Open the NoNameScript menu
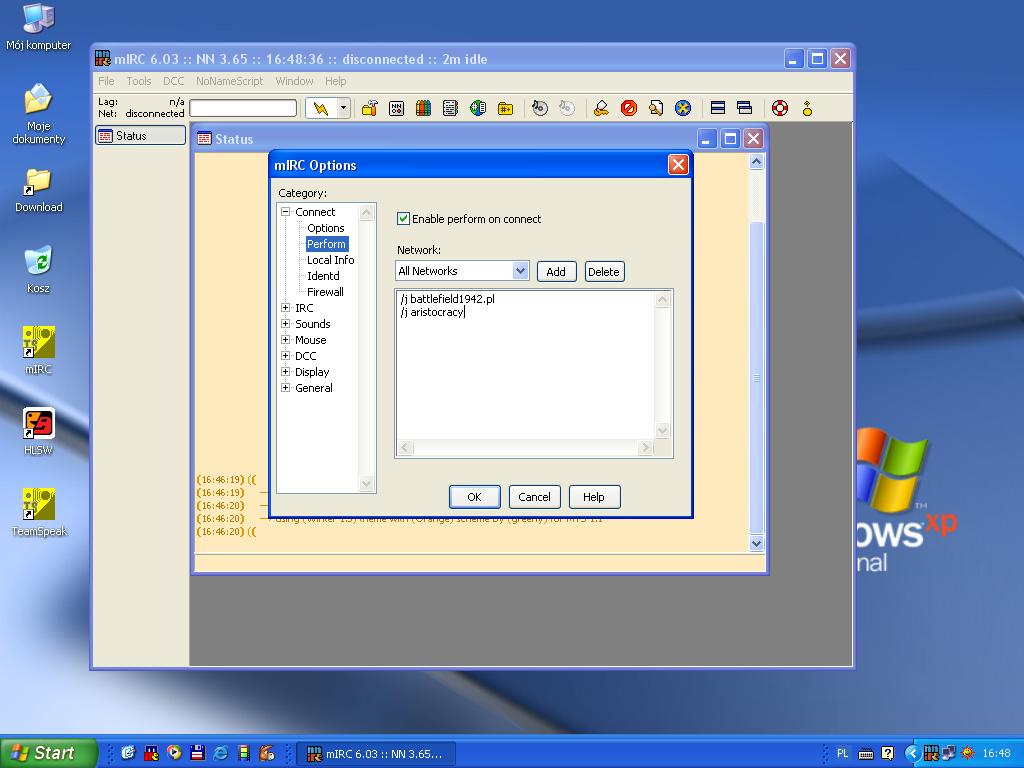 click(x=229, y=81)
